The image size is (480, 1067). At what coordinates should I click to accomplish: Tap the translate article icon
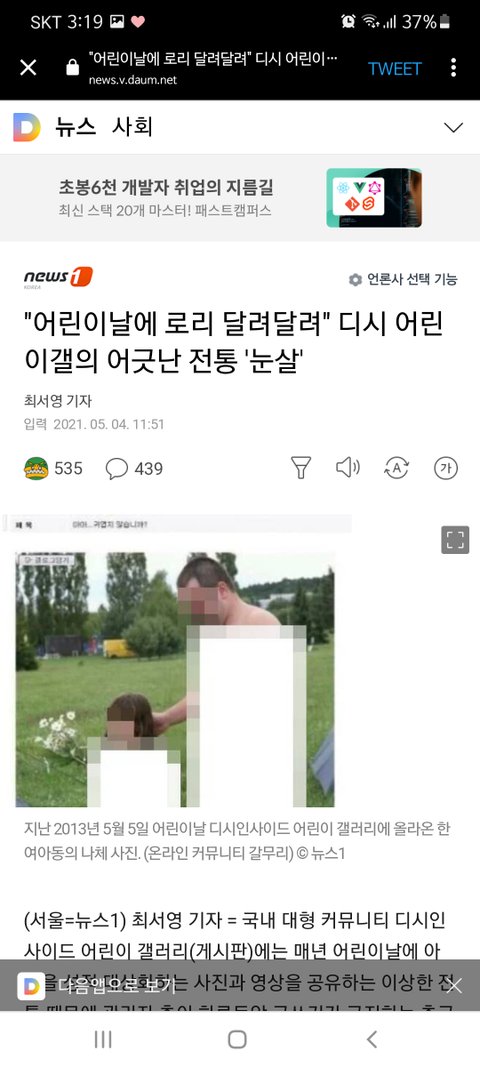click(396, 467)
